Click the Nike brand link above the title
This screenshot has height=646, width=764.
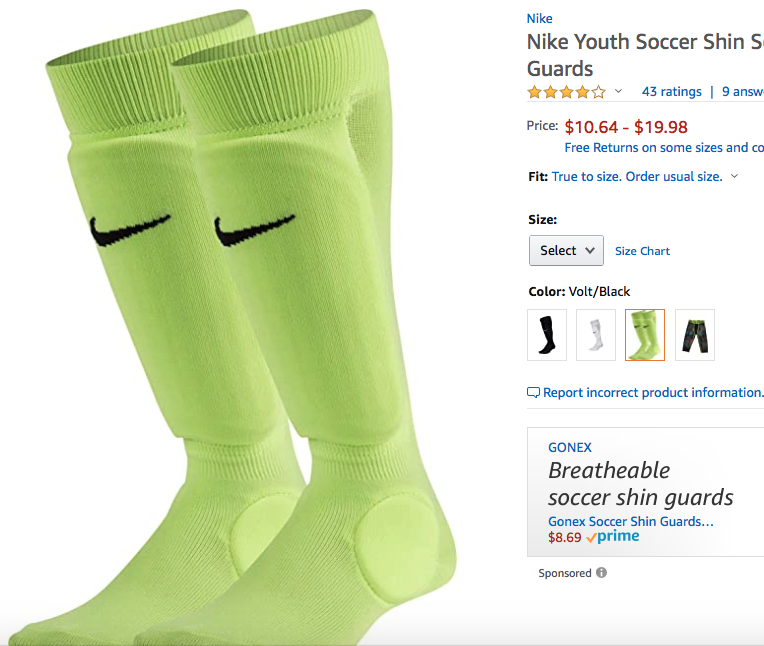[x=539, y=18]
